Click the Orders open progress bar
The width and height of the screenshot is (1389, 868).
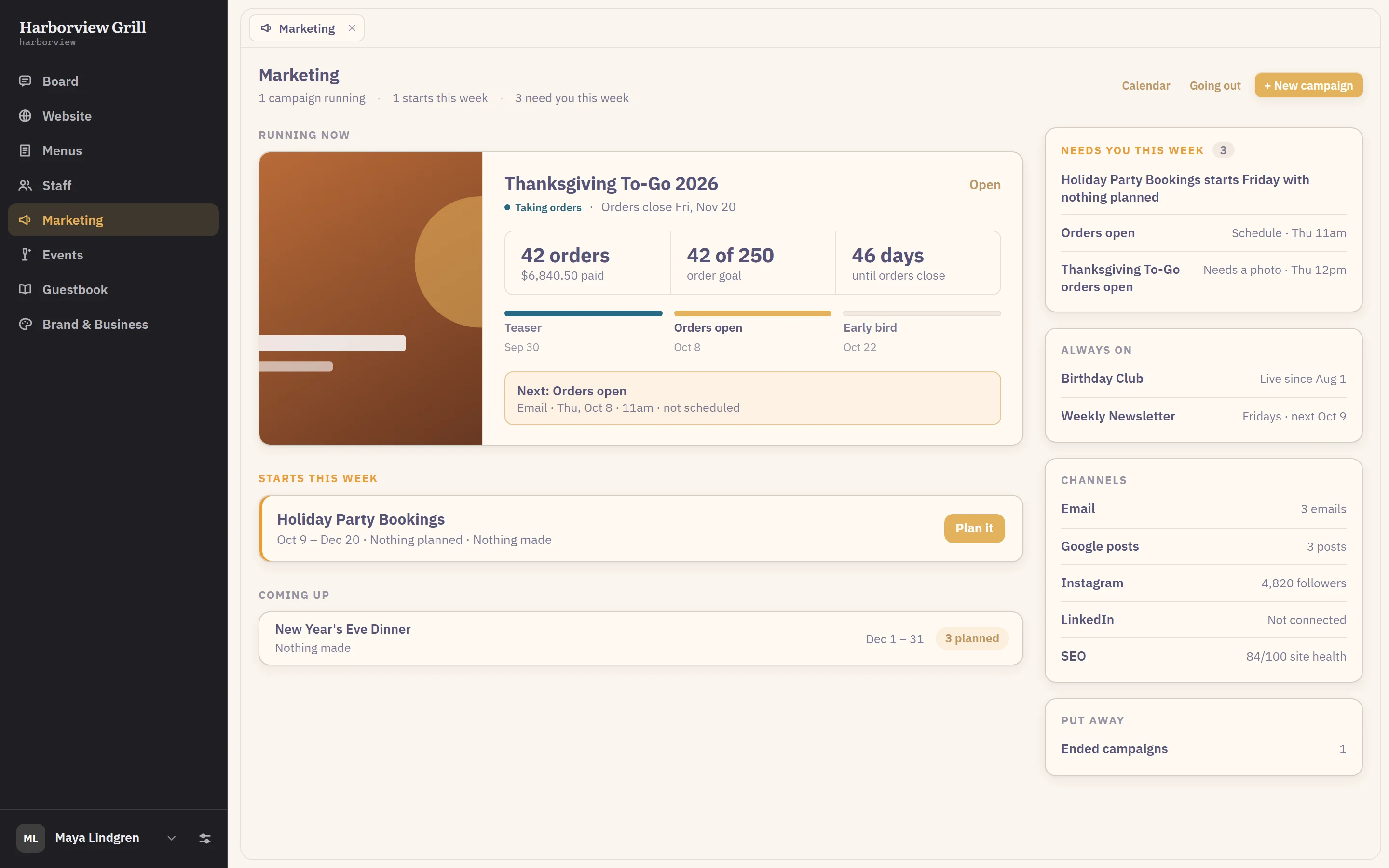[x=752, y=313]
